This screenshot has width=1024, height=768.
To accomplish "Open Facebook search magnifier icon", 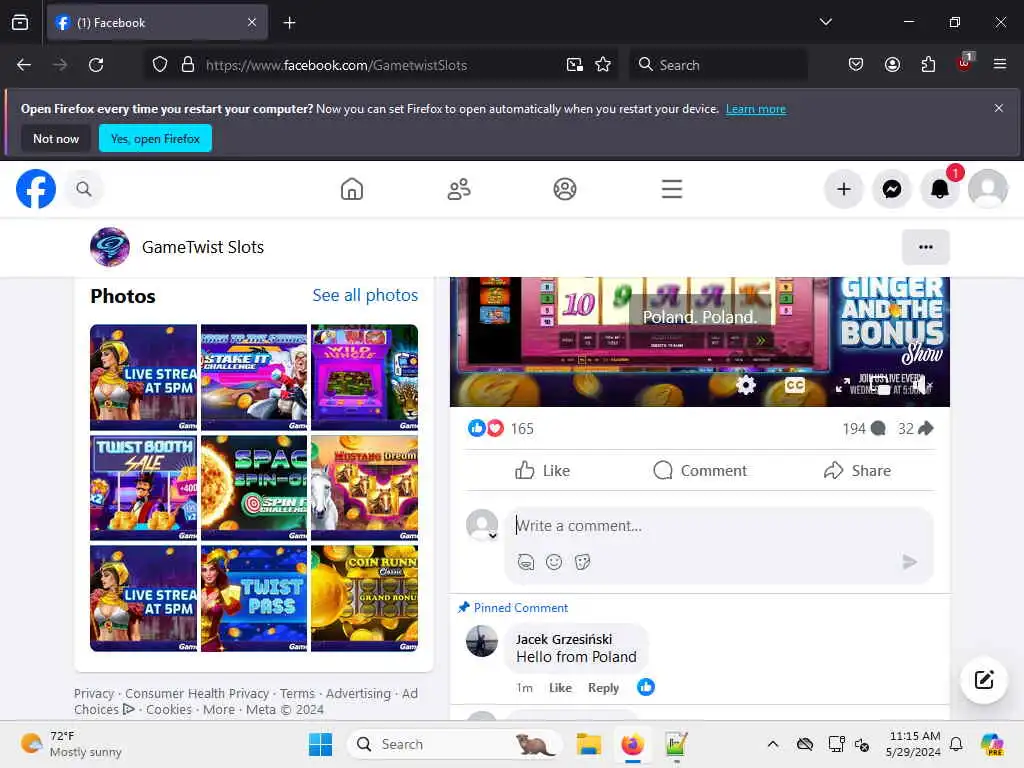I will point(84,189).
